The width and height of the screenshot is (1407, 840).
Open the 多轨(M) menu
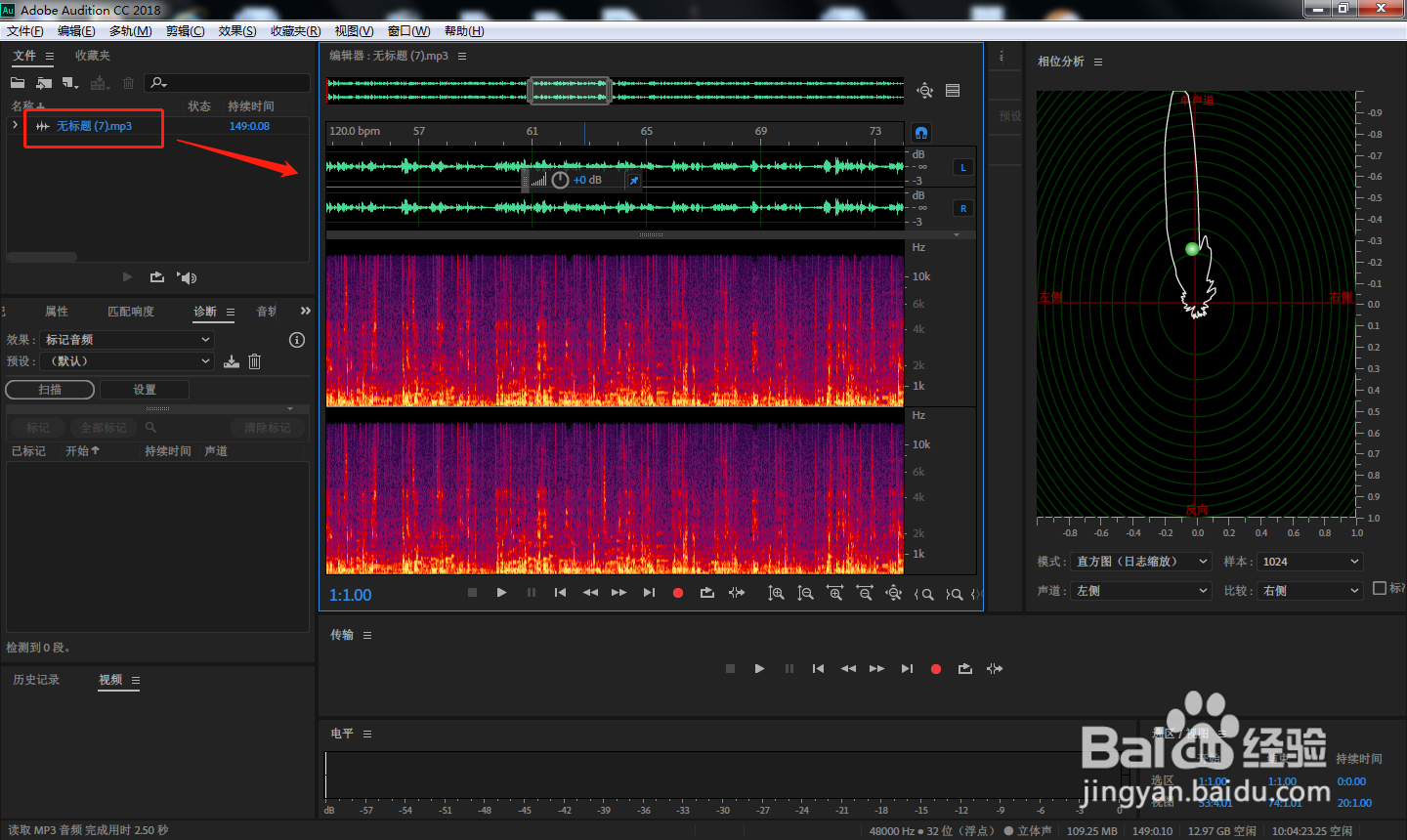click(131, 31)
